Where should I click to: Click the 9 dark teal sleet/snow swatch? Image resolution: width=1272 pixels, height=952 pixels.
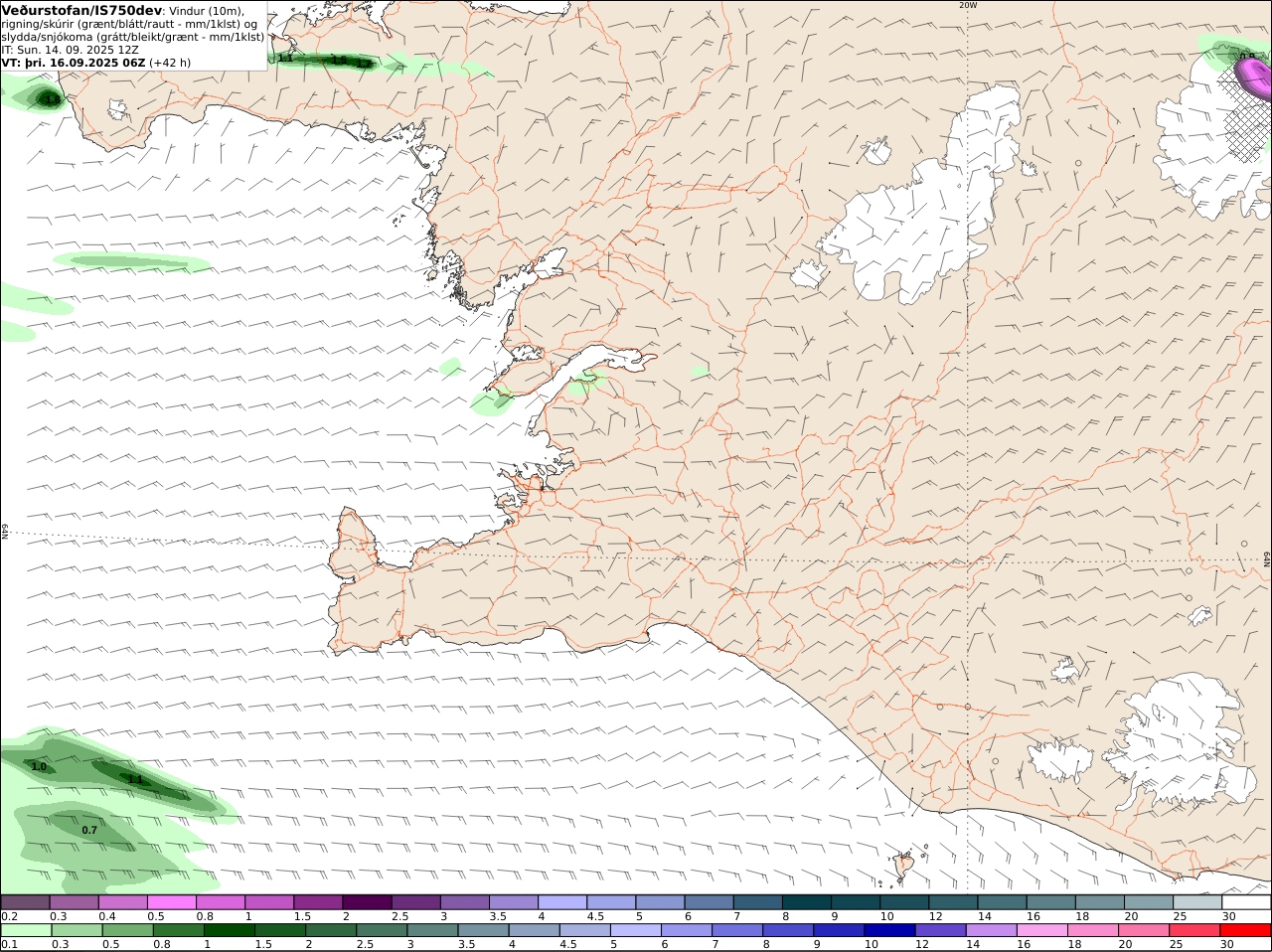pos(857,902)
